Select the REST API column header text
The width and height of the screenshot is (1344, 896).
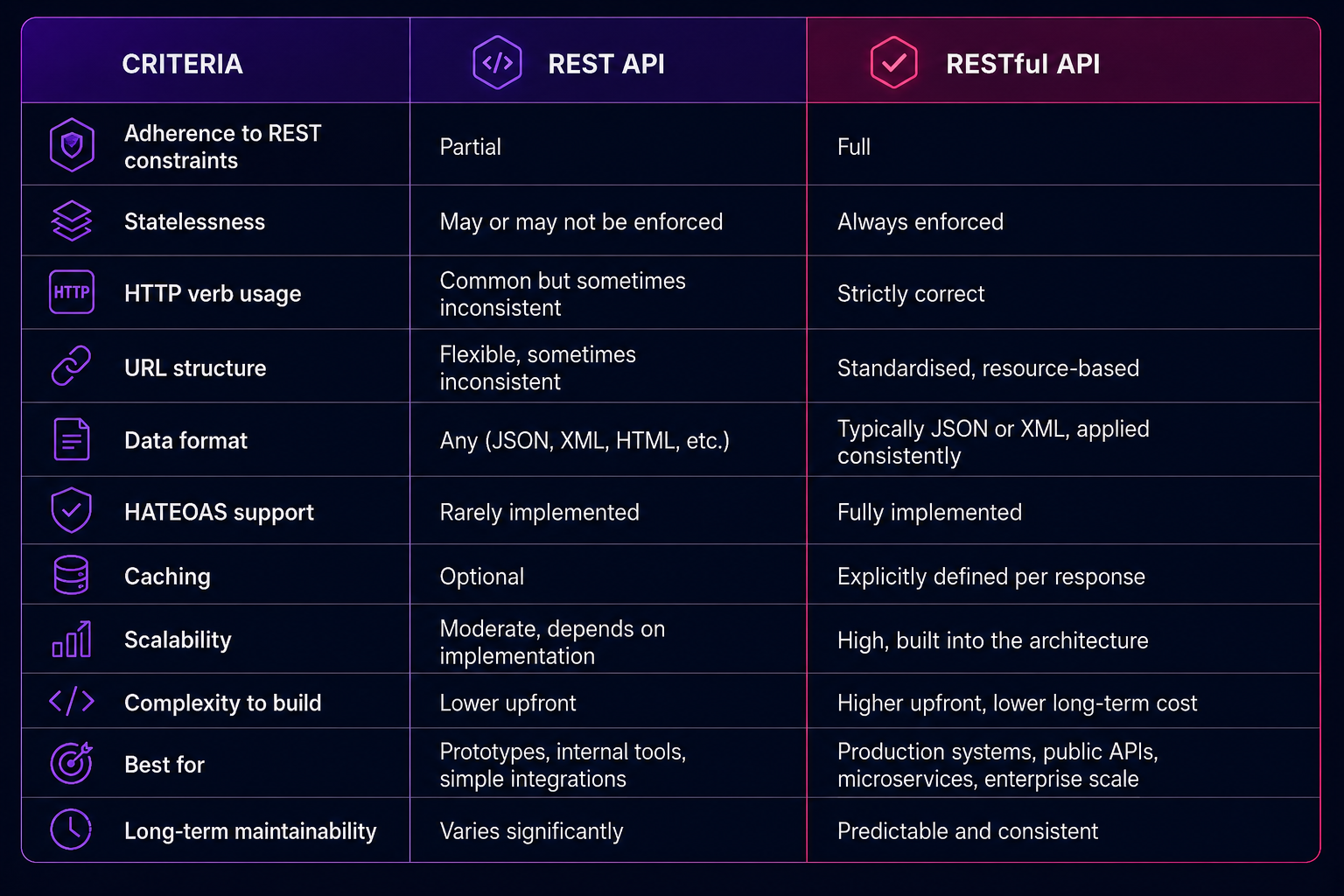606,64
